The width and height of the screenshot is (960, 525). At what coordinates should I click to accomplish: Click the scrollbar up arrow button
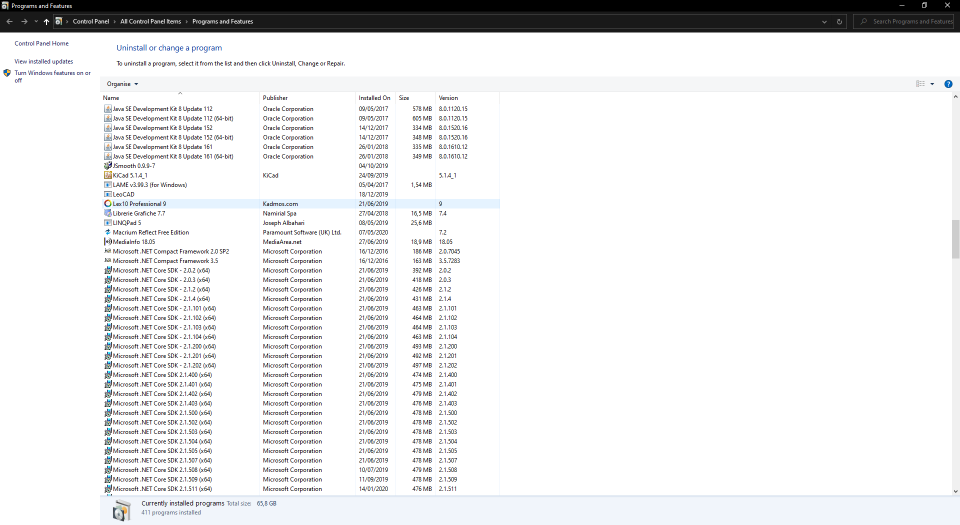tap(955, 97)
